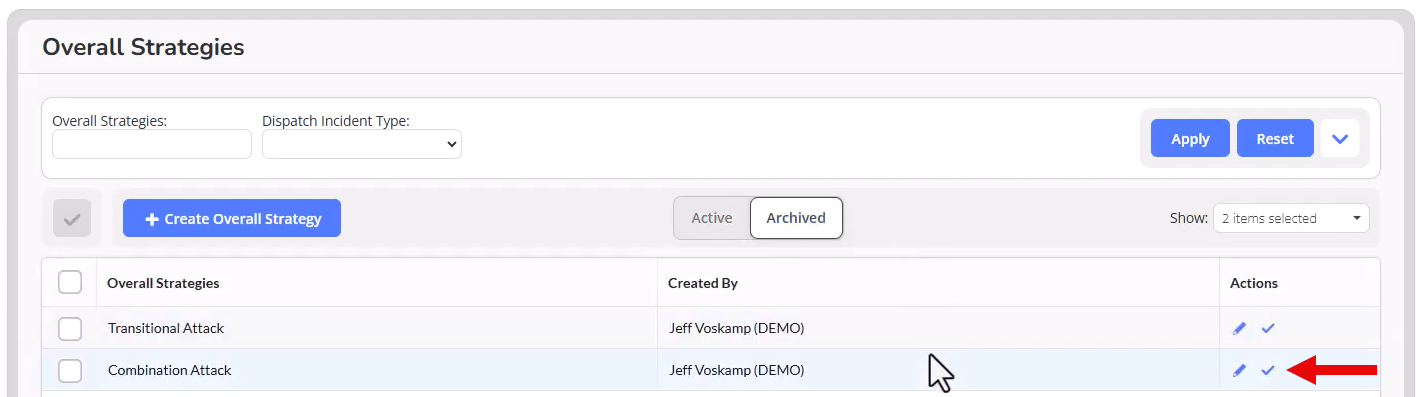The width and height of the screenshot is (1416, 397).
Task: Switch to the Active tab
Action: tap(712, 218)
